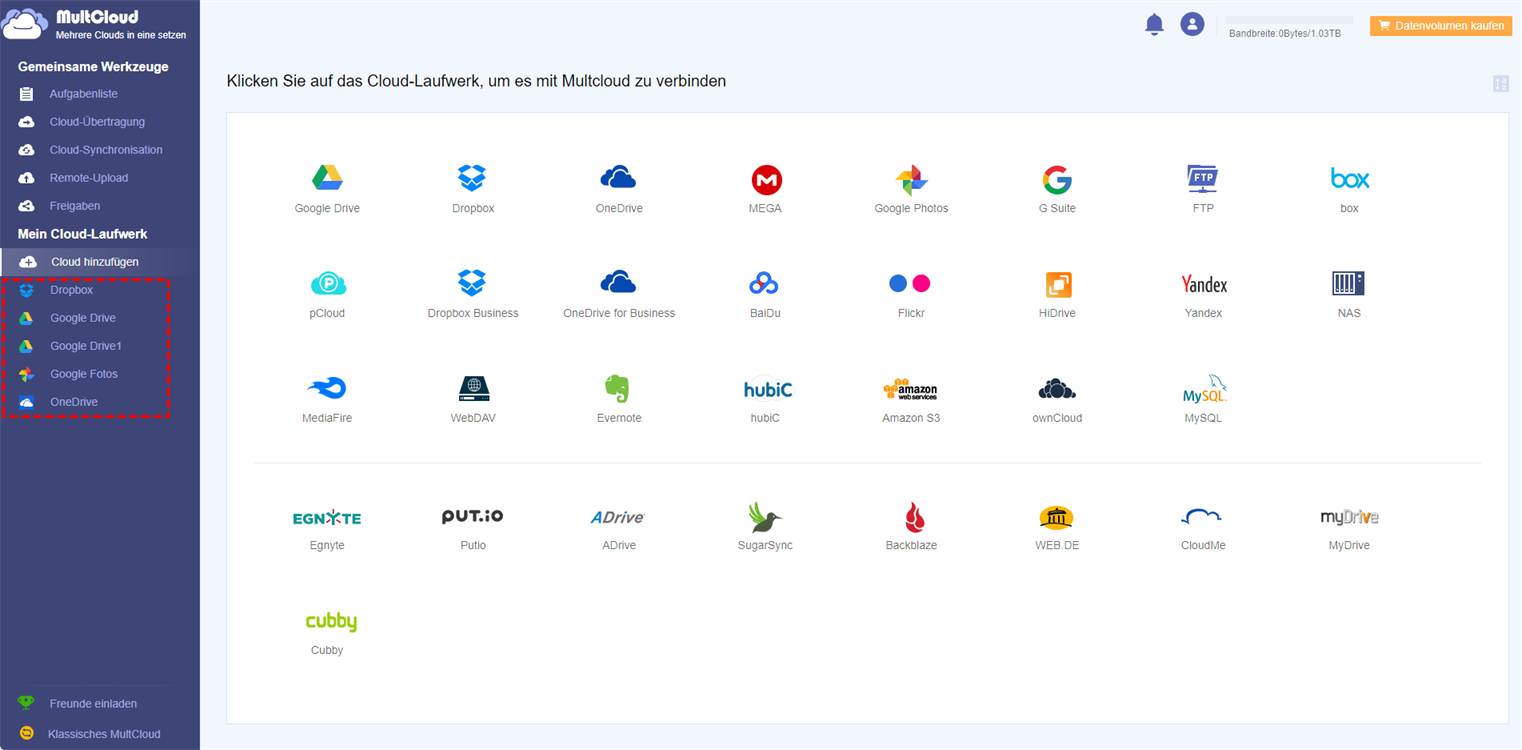Screen dimensions: 1522x750
Task: Add the MEGA cloud drive
Action: pyautogui.click(x=766, y=180)
